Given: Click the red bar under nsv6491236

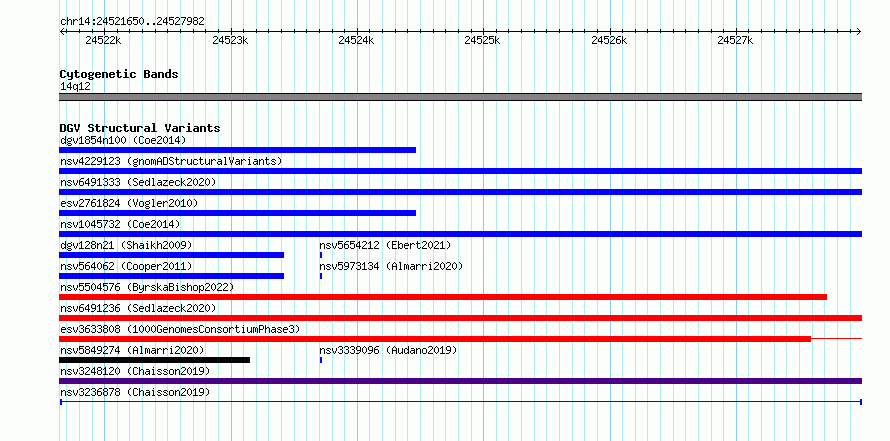Looking at the screenshot, I should [x=461, y=318].
